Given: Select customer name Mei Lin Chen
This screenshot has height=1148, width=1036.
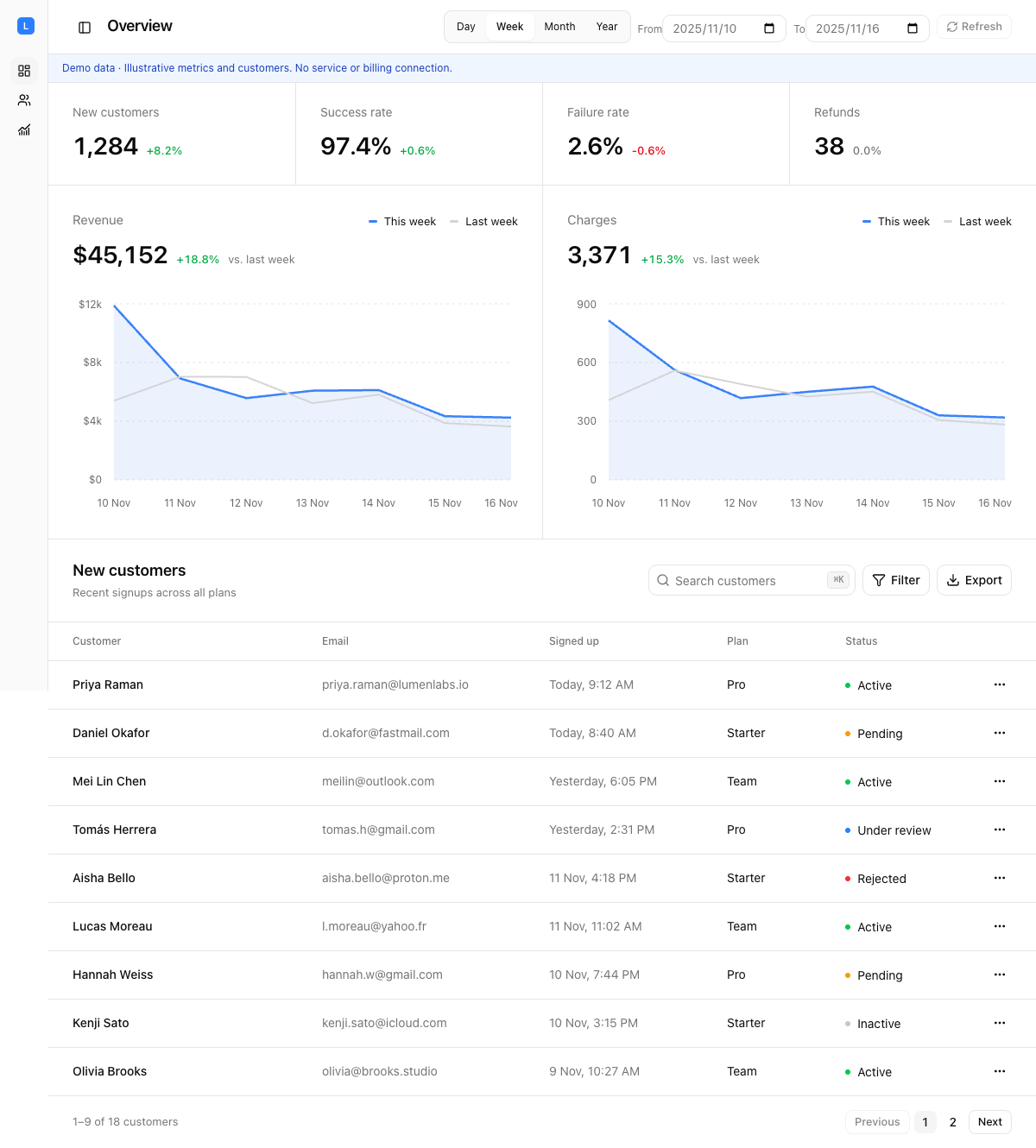Looking at the screenshot, I should pyautogui.click(x=110, y=781).
